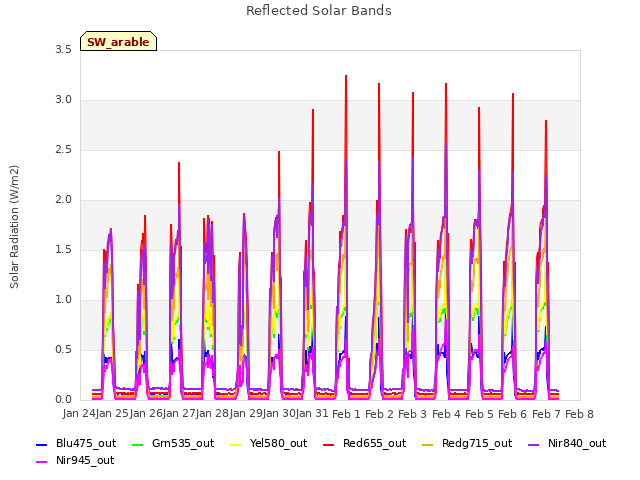The image size is (640, 480).
Task: Click the green Grn535_out legend swatch
Action: pos(138,444)
